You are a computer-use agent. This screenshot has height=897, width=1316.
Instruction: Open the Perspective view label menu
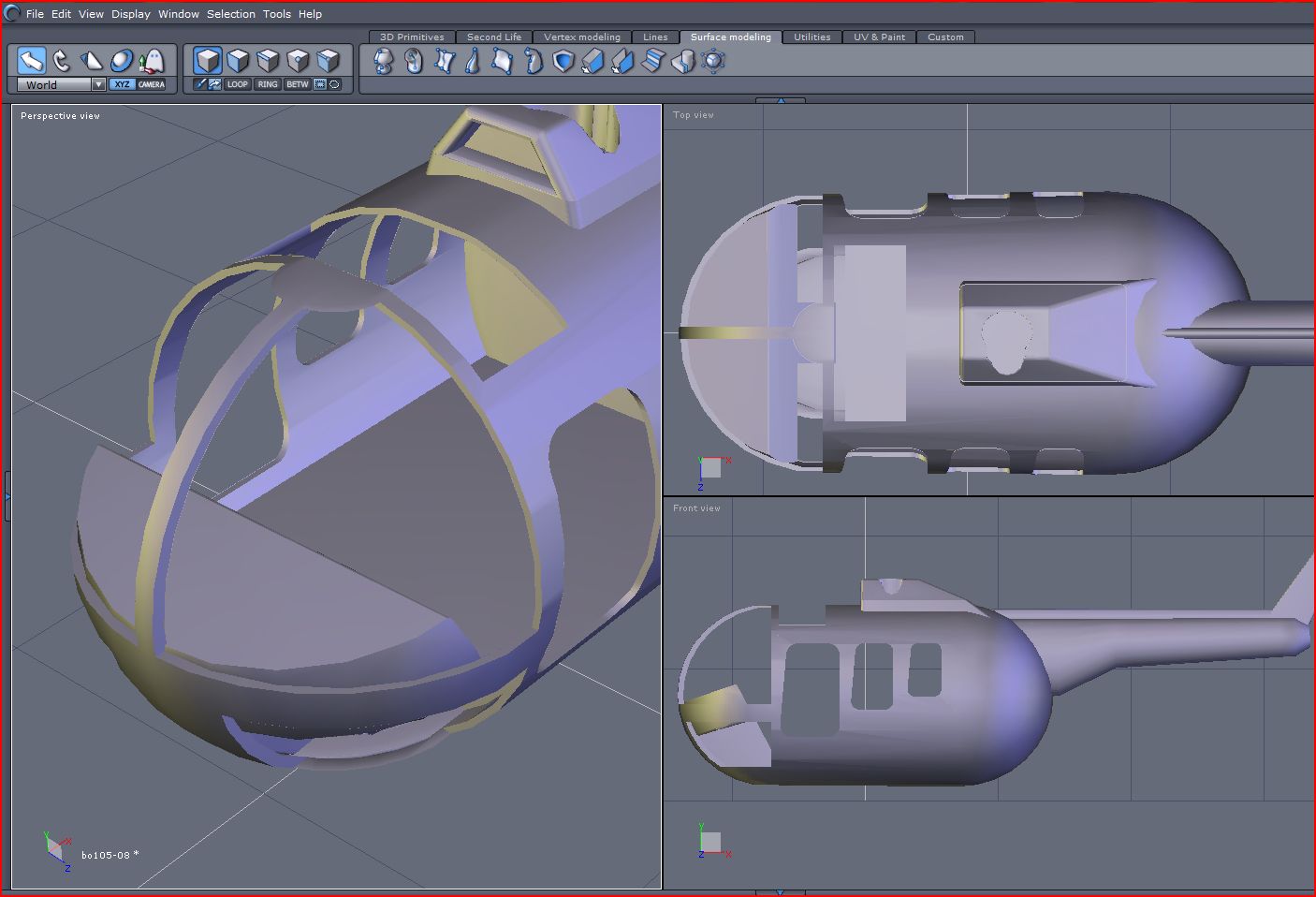pyautogui.click(x=60, y=116)
